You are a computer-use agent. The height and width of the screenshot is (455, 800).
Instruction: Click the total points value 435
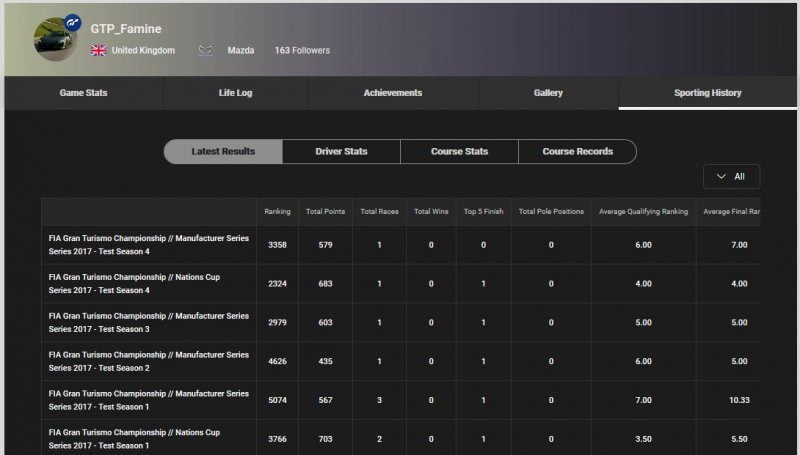coord(326,361)
